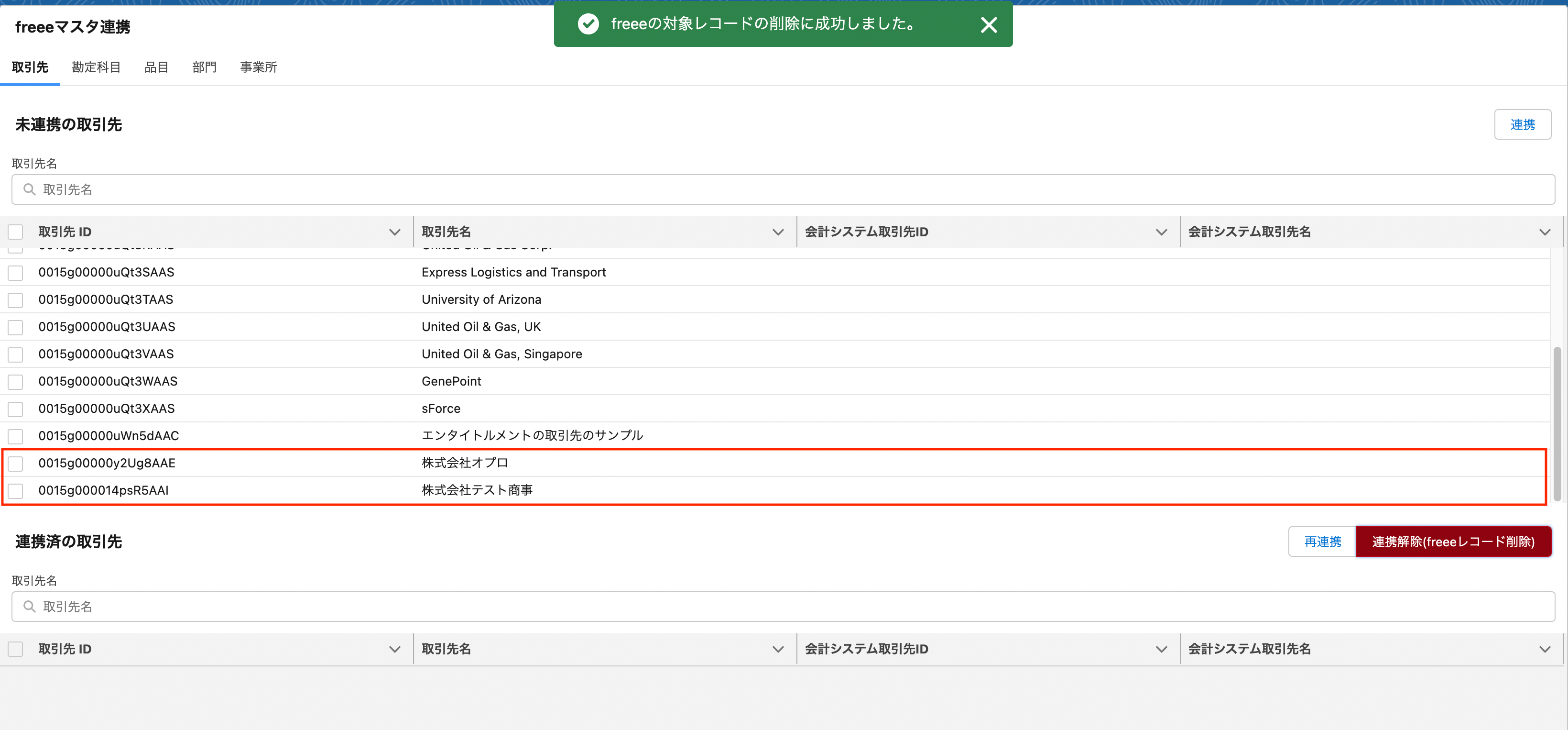Click the 未連携 table vertical scrollbar
Image resolution: width=1568 pixels, height=730 pixels.
click(1557, 423)
